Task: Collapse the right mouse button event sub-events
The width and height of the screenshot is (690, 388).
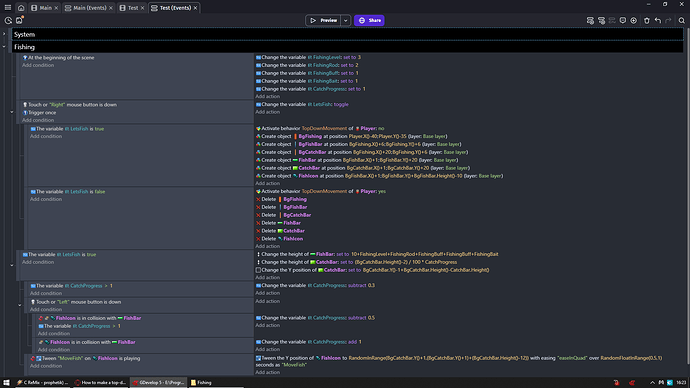Action: (12, 112)
